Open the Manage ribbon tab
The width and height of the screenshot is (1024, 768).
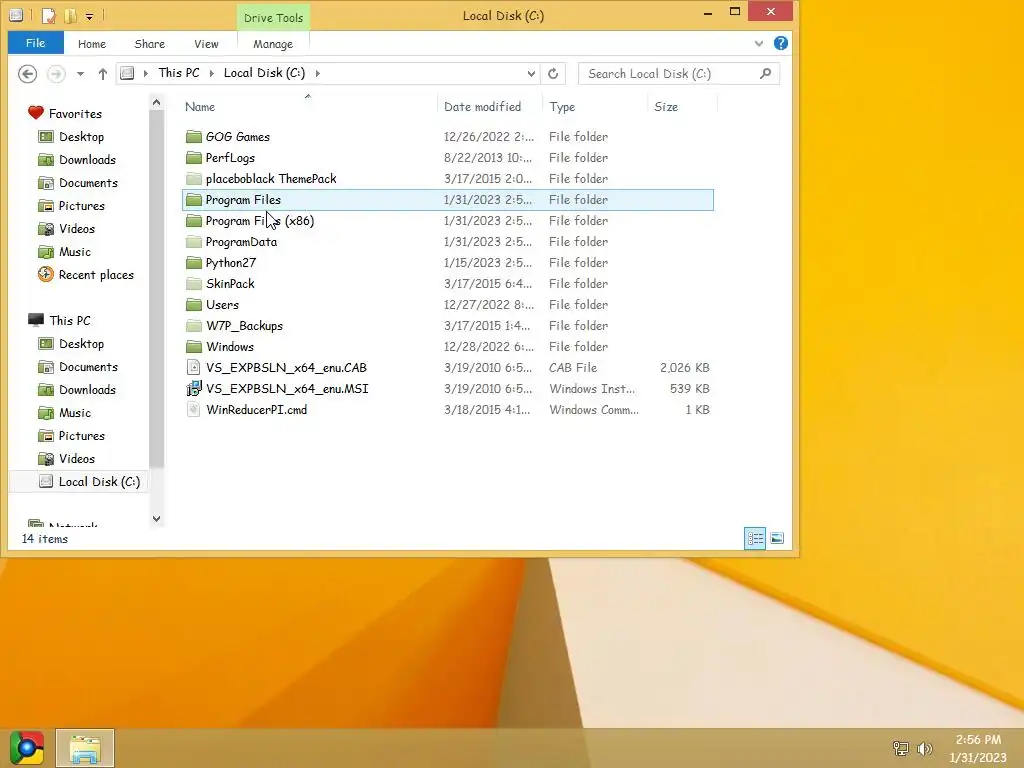273,44
